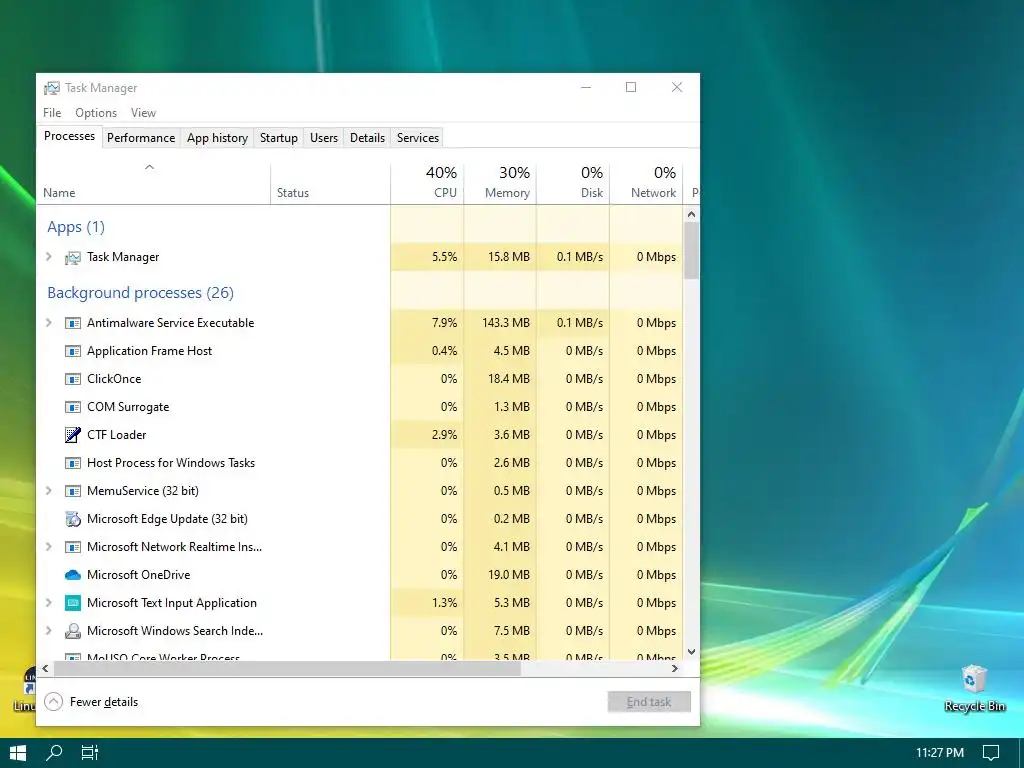Sort by the Name column header
Viewport: 1024px width, 768px height.
click(153, 184)
